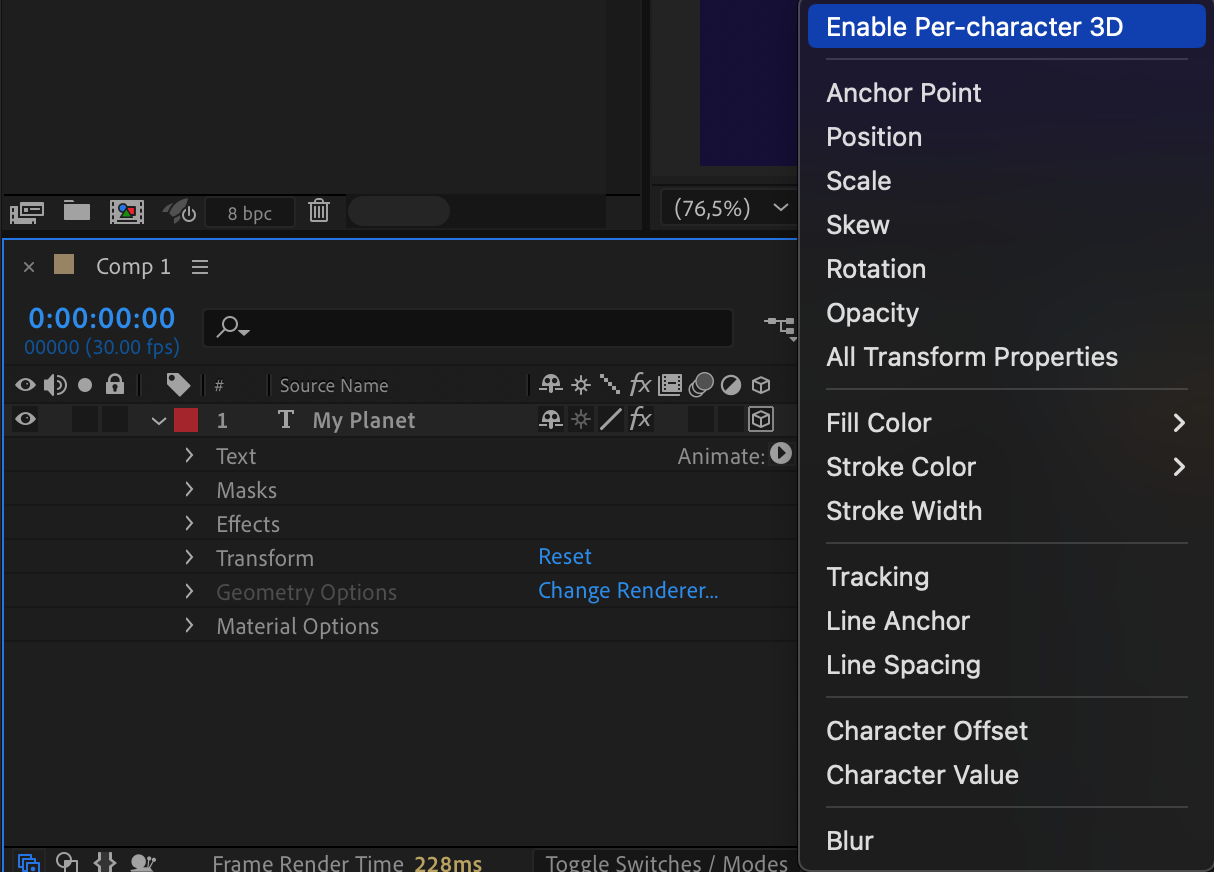Viewport: 1214px width, 872px height.
Task: Hide the My Planet layer
Action: tap(25, 420)
